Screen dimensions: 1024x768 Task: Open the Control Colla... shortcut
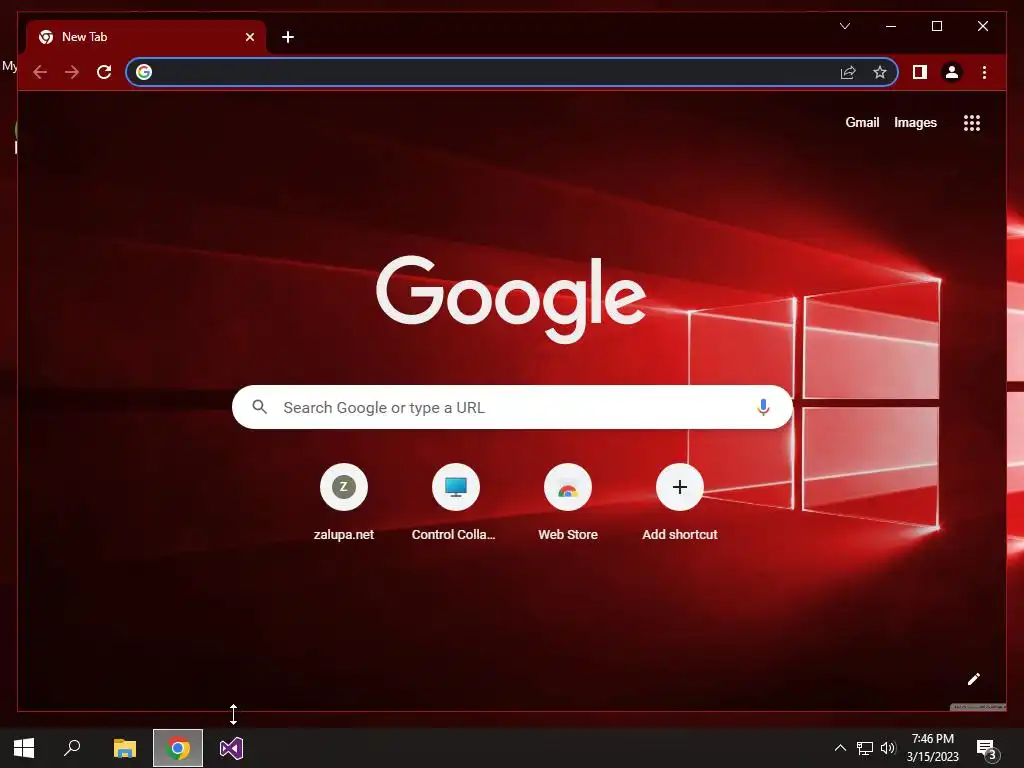[455, 502]
